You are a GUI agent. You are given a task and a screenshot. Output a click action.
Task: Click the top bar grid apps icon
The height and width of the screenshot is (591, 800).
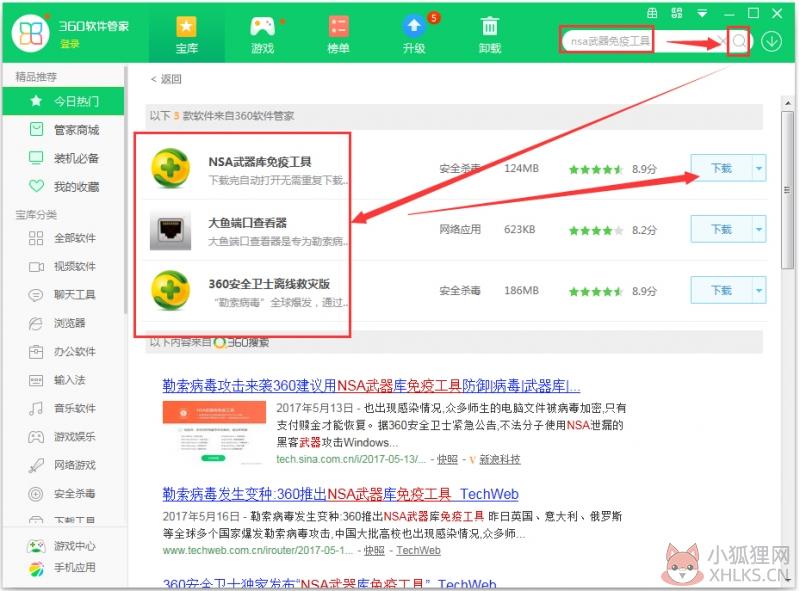point(677,13)
